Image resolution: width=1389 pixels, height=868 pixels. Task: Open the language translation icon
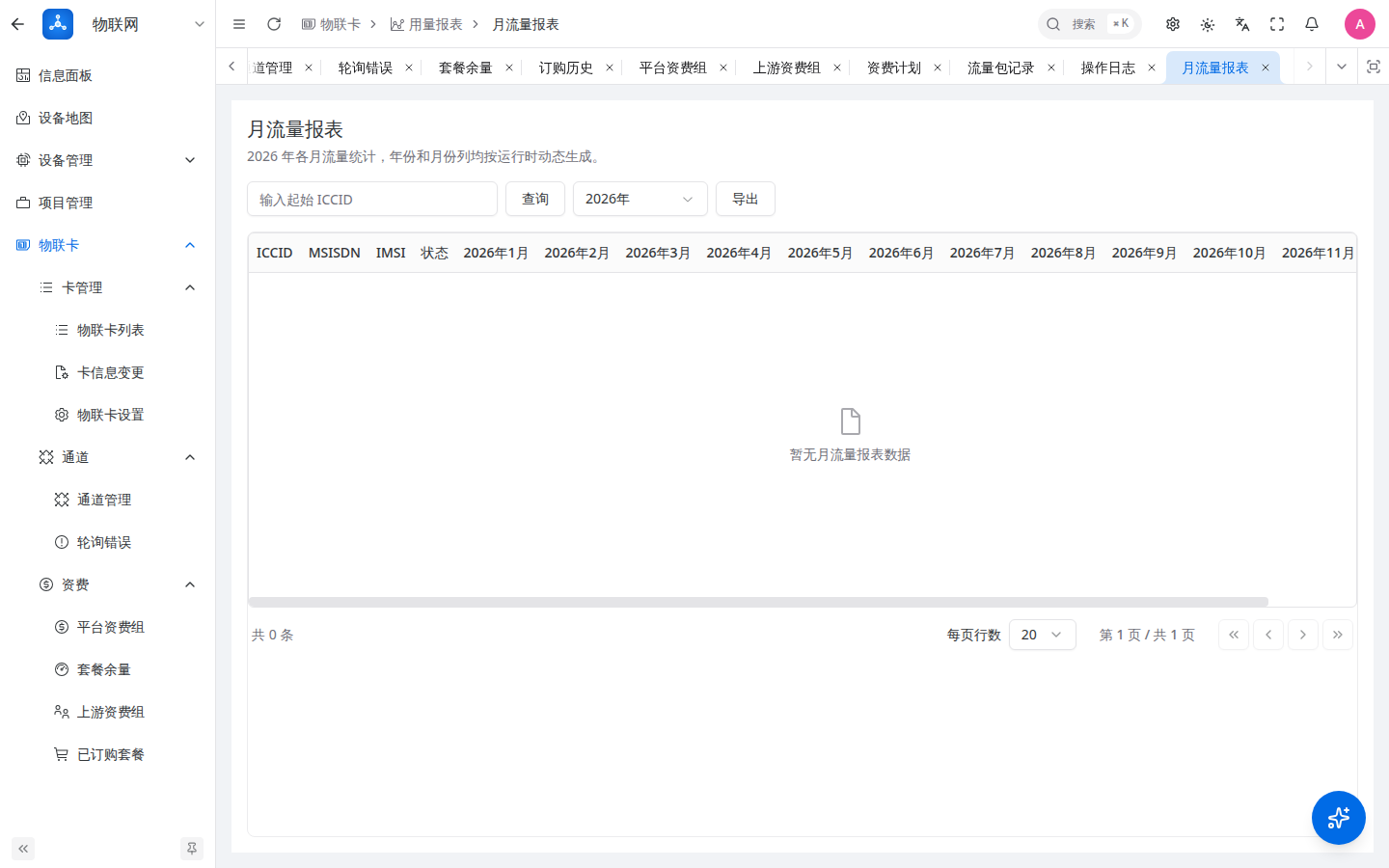(1242, 24)
